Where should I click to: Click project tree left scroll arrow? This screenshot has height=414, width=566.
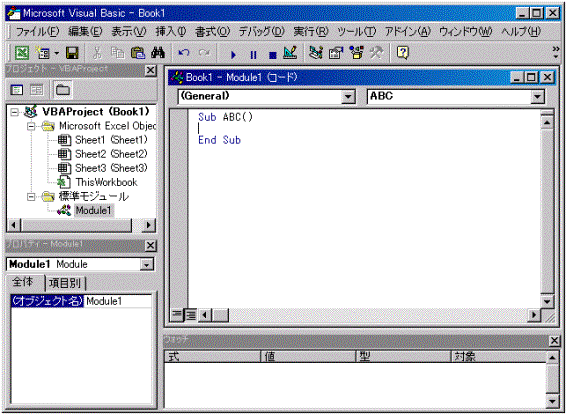(x=14, y=225)
